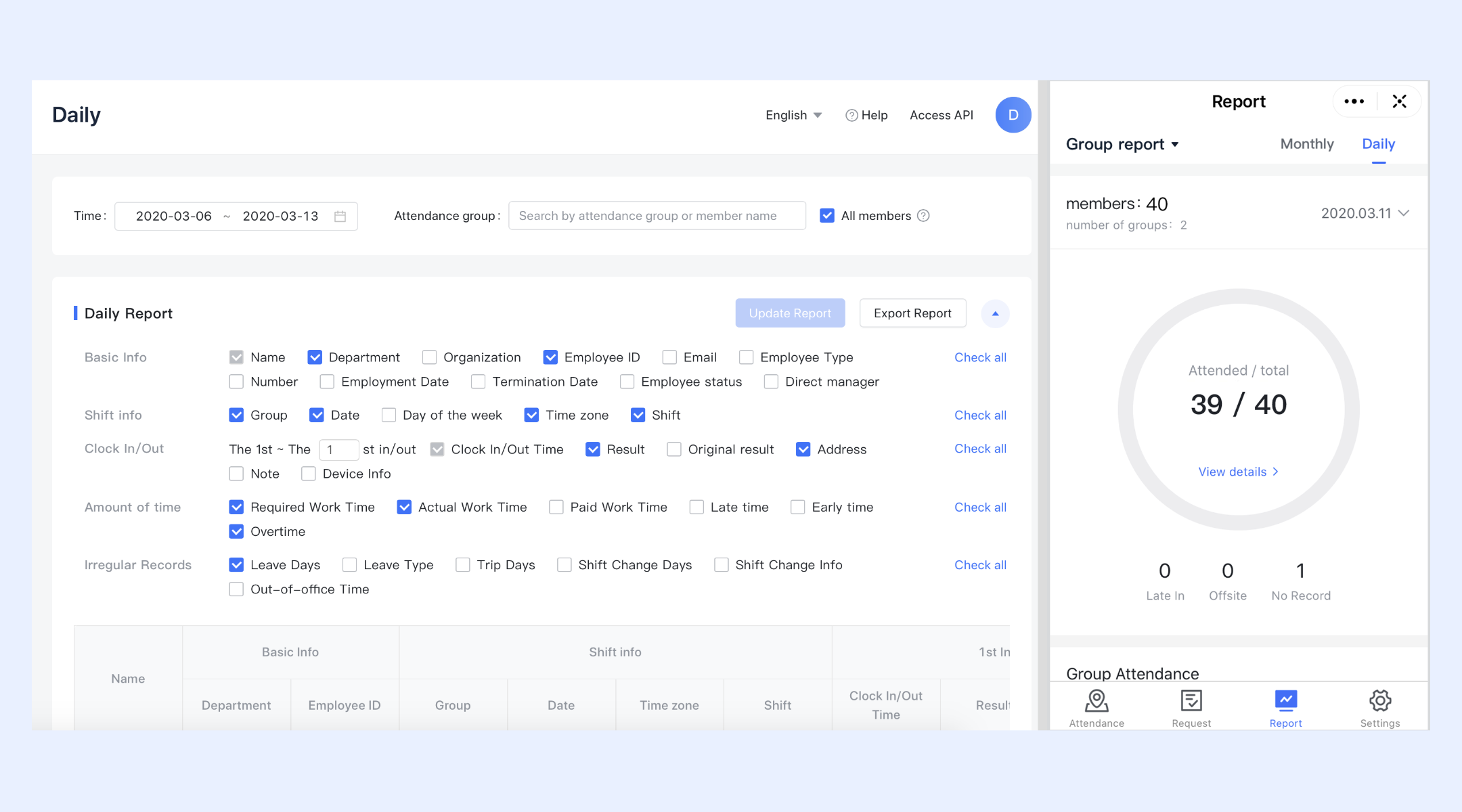The height and width of the screenshot is (812, 1462).
Task: Check the Employment Date checkbox
Action: [327, 382]
